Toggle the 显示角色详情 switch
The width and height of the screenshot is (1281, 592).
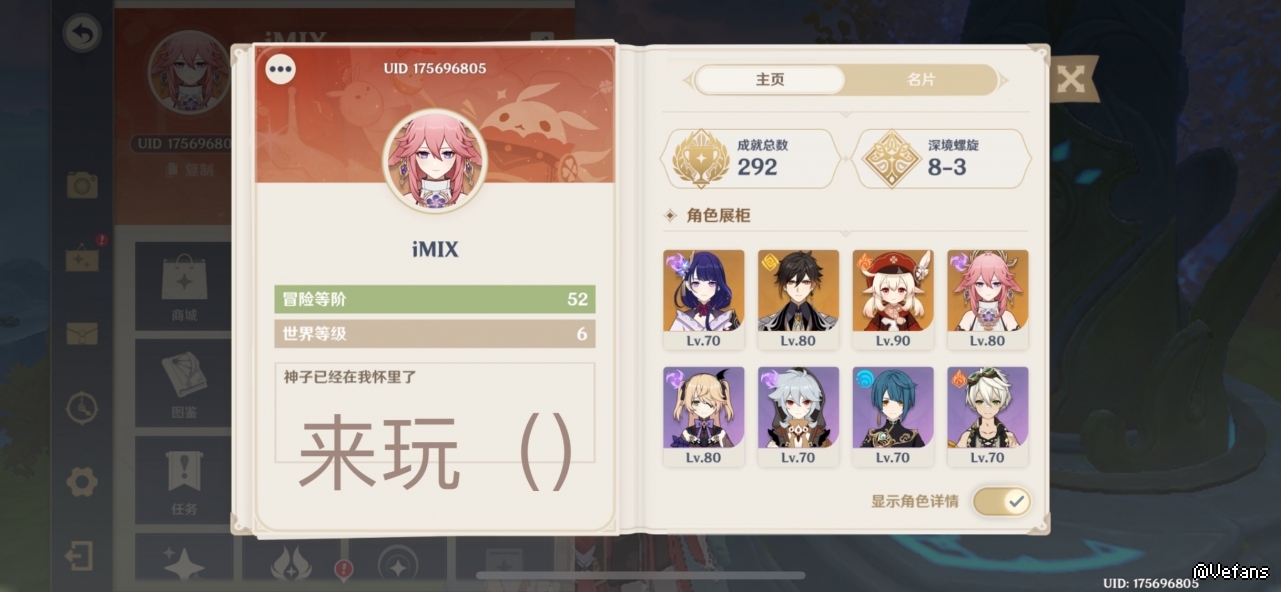coord(1001,501)
